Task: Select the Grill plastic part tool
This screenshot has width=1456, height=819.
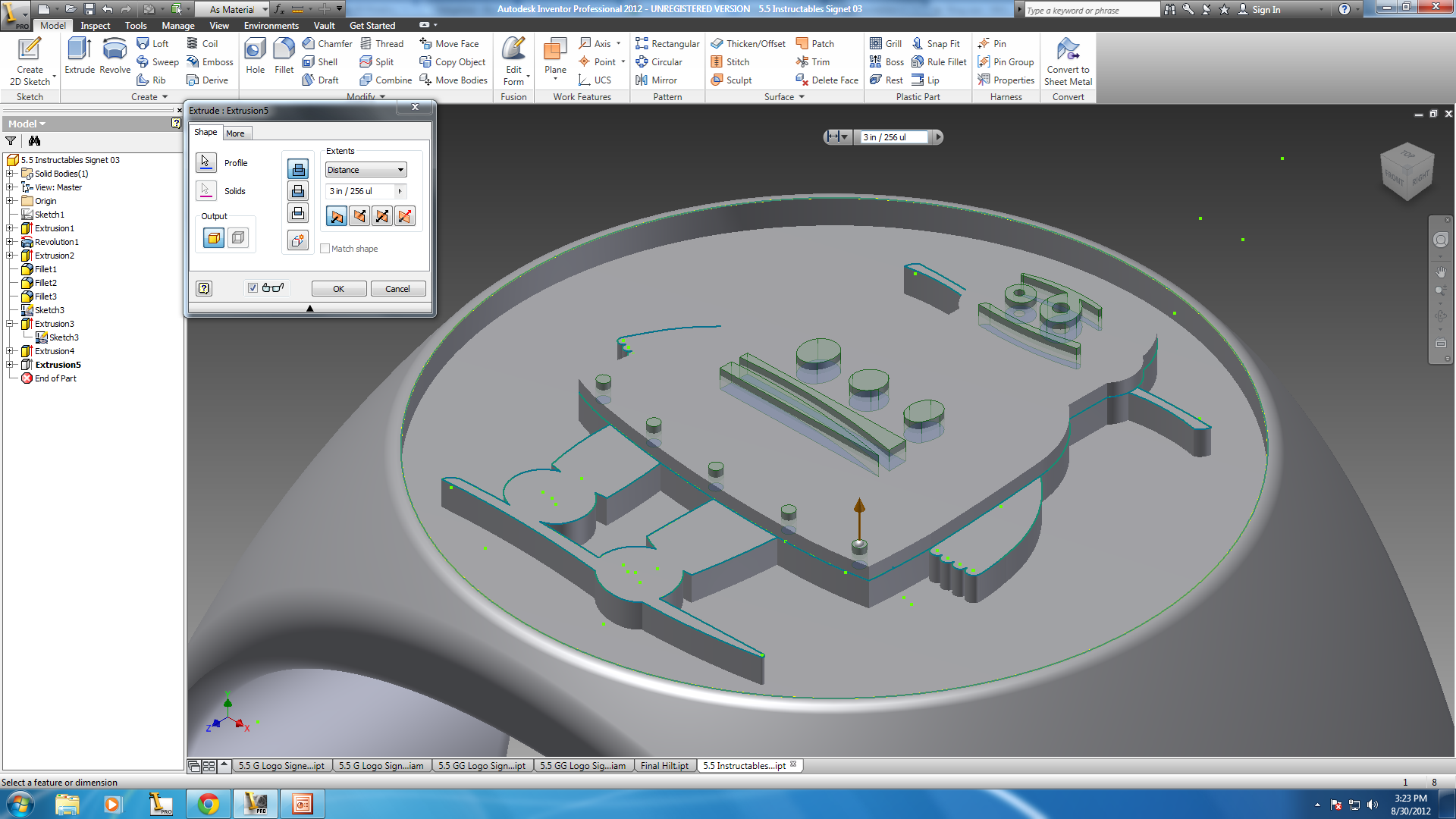Action: (x=885, y=44)
